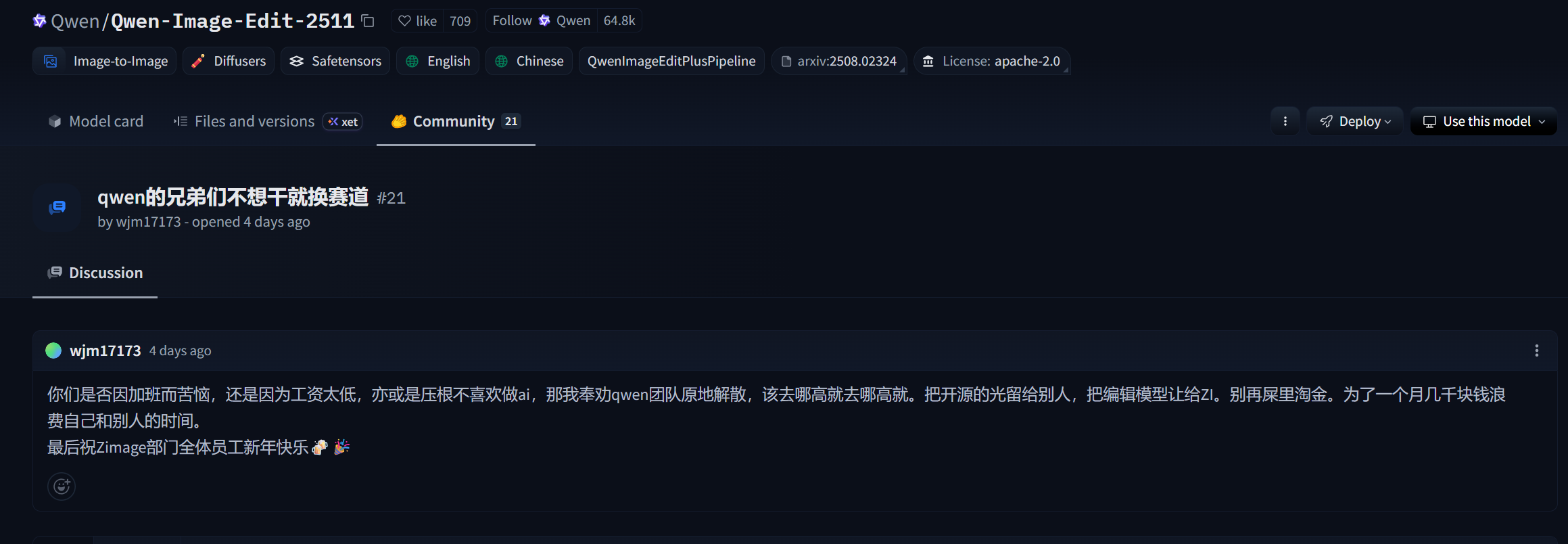Click the comment line 最后祝Zimage部门全体员工新年快乐
1568x544 pixels.
(178, 447)
